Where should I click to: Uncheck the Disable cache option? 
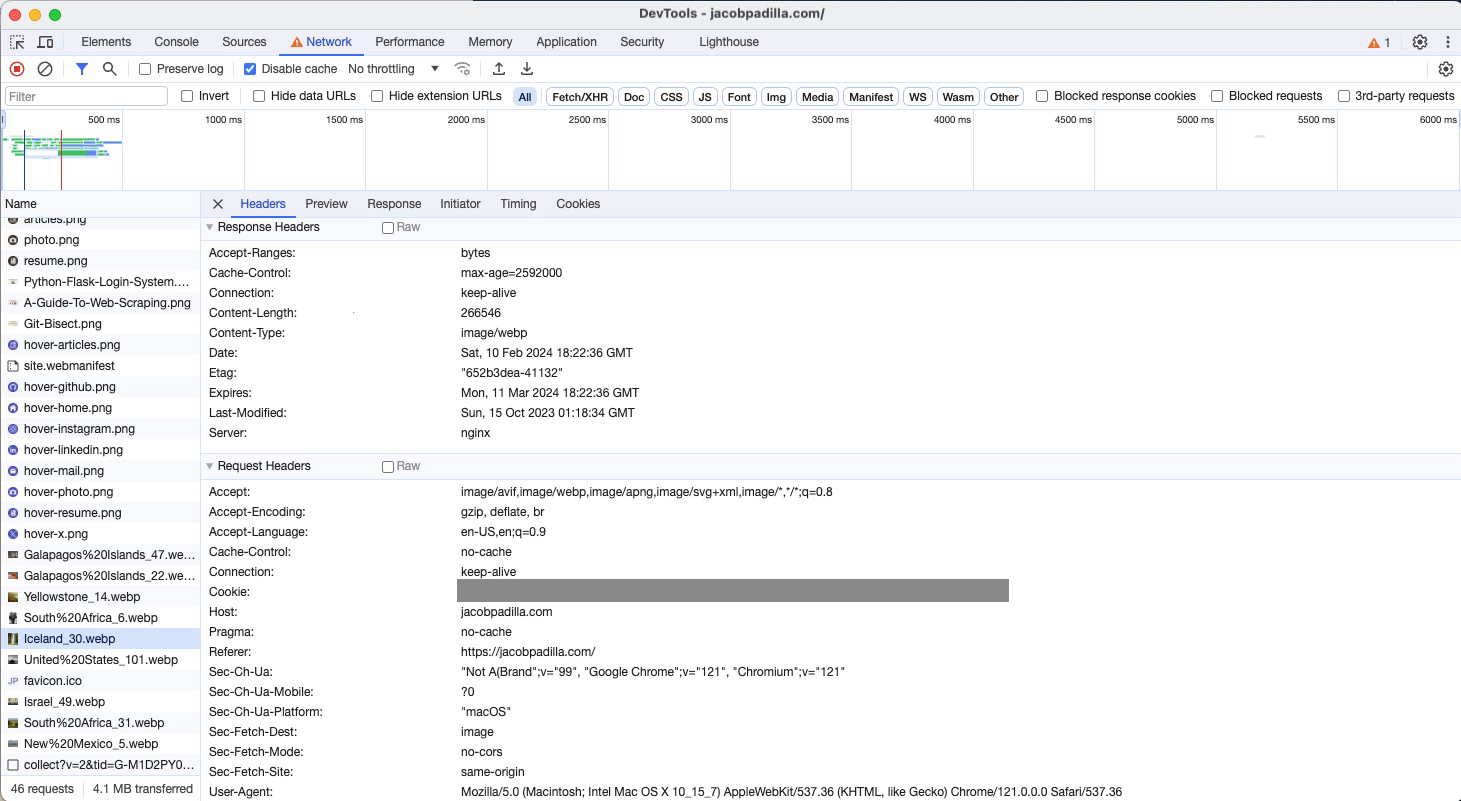[249, 69]
